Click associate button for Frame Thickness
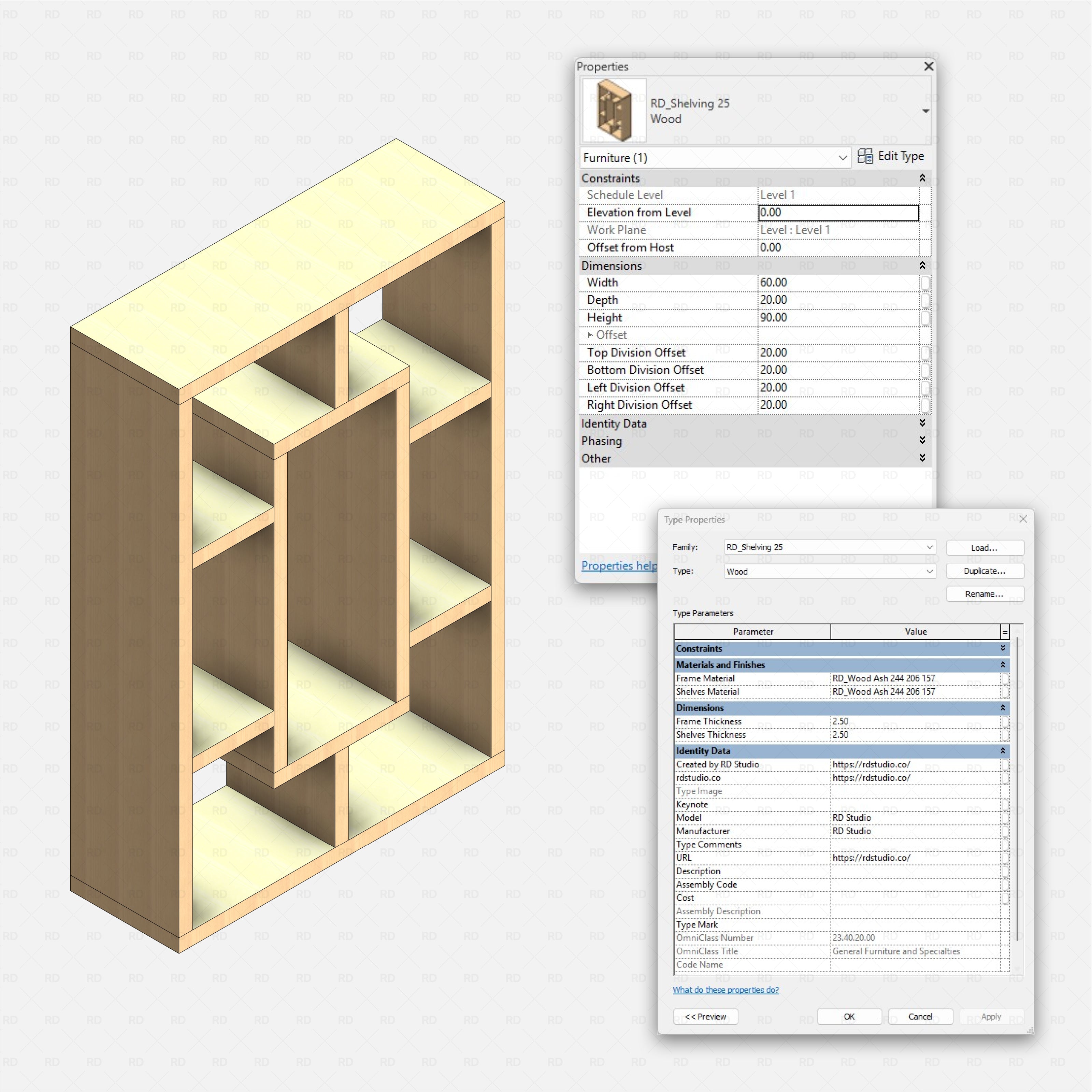Image resolution: width=1092 pixels, height=1092 pixels. 1004,721
